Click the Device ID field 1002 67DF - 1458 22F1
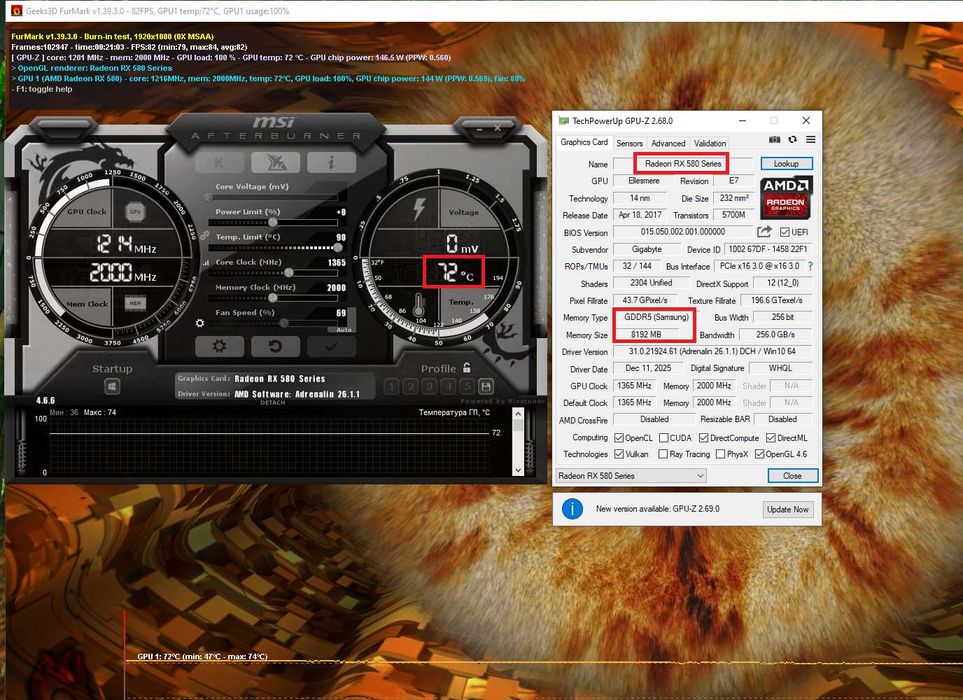This screenshot has height=700, width=963. 768,249
